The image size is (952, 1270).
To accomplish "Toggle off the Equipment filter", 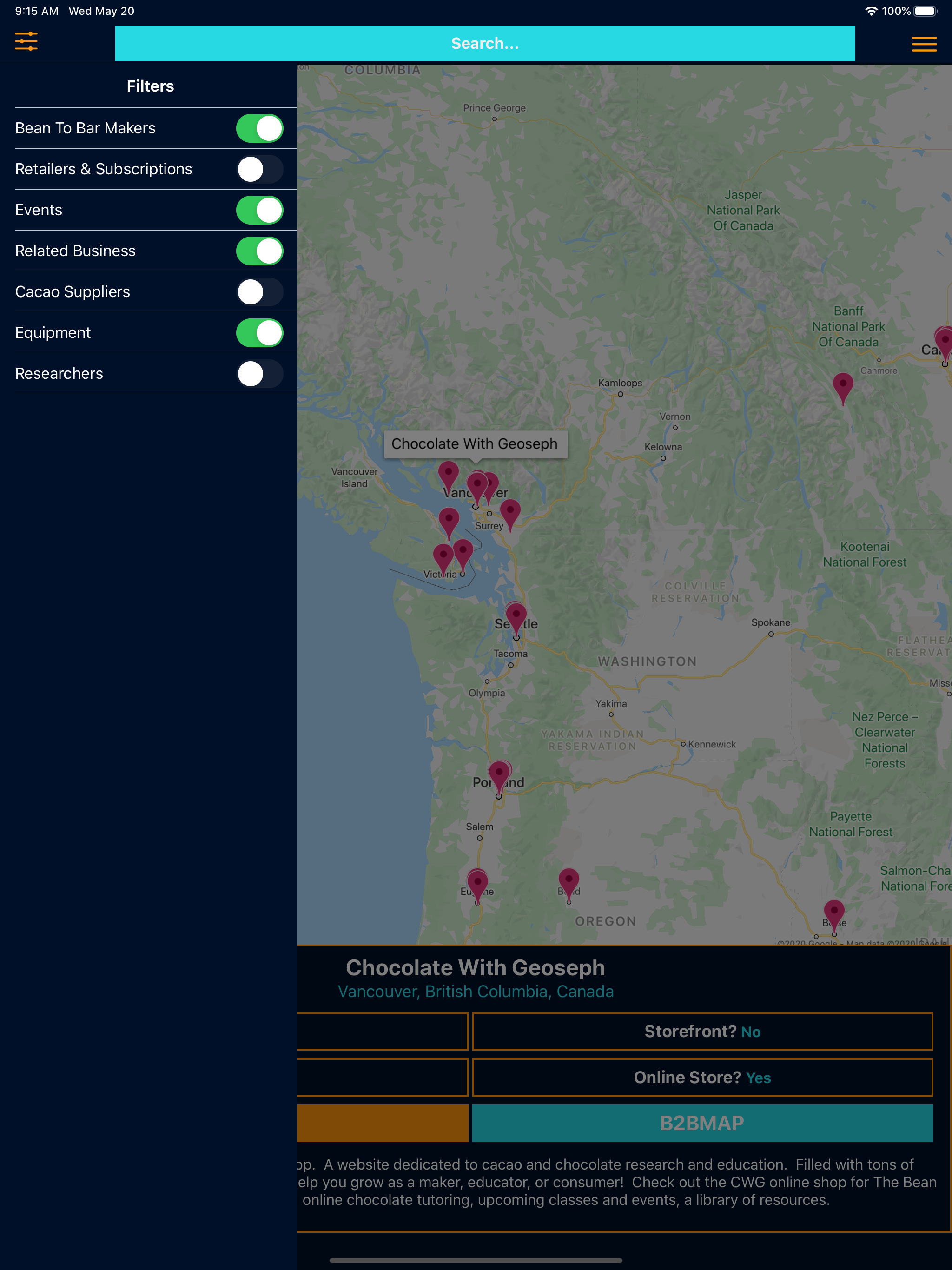I will [259, 333].
